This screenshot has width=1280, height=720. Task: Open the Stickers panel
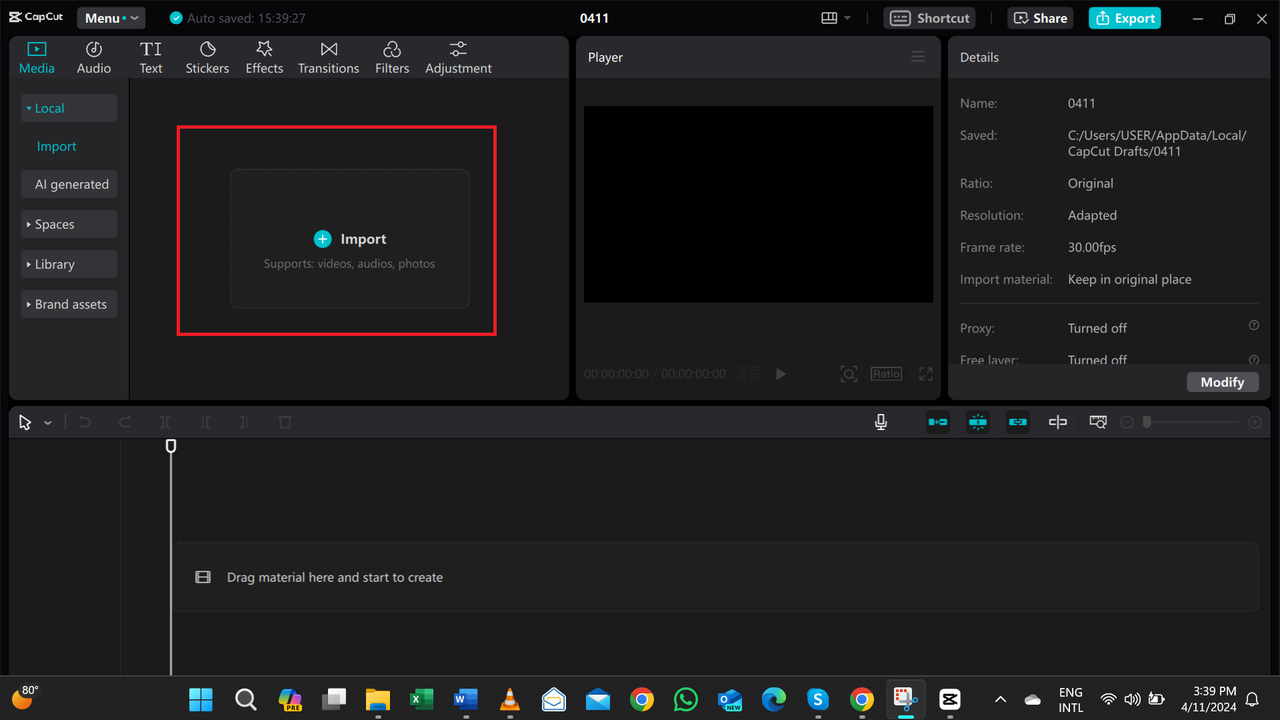tap(207, 56)
